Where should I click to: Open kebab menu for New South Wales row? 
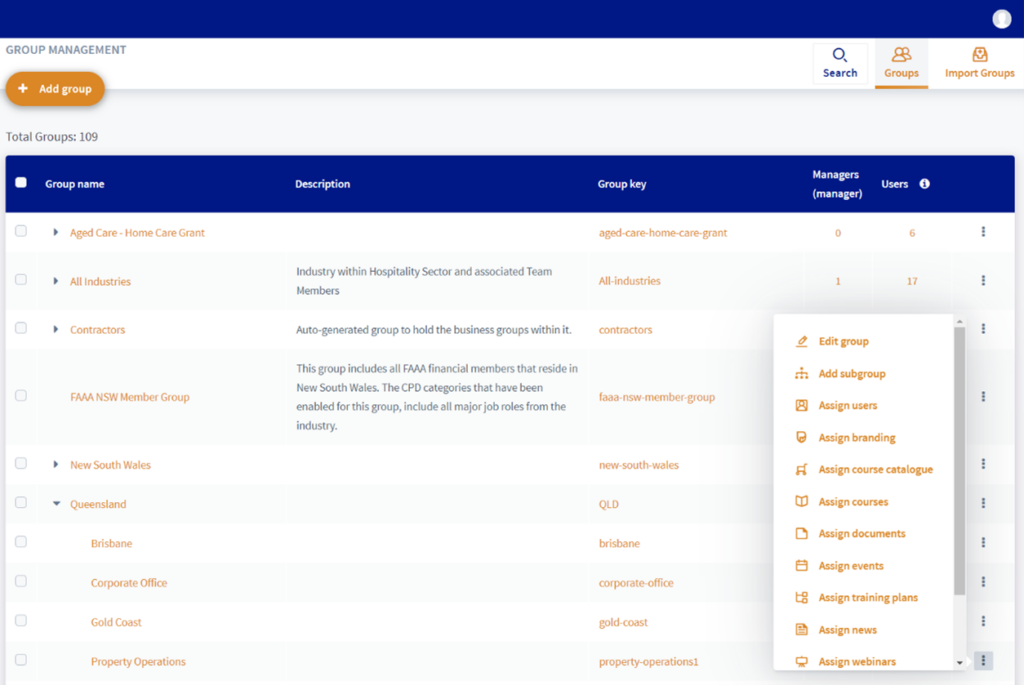(983, 464)
